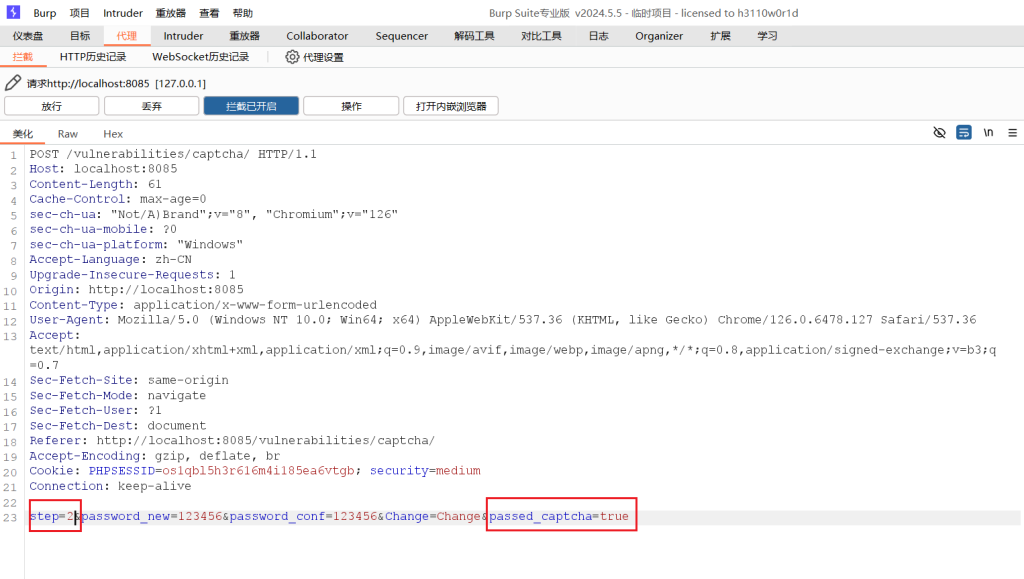Expand the 操作 (Action) button menu
This screenshot has height=579, width=1024.
pos(351,106)
